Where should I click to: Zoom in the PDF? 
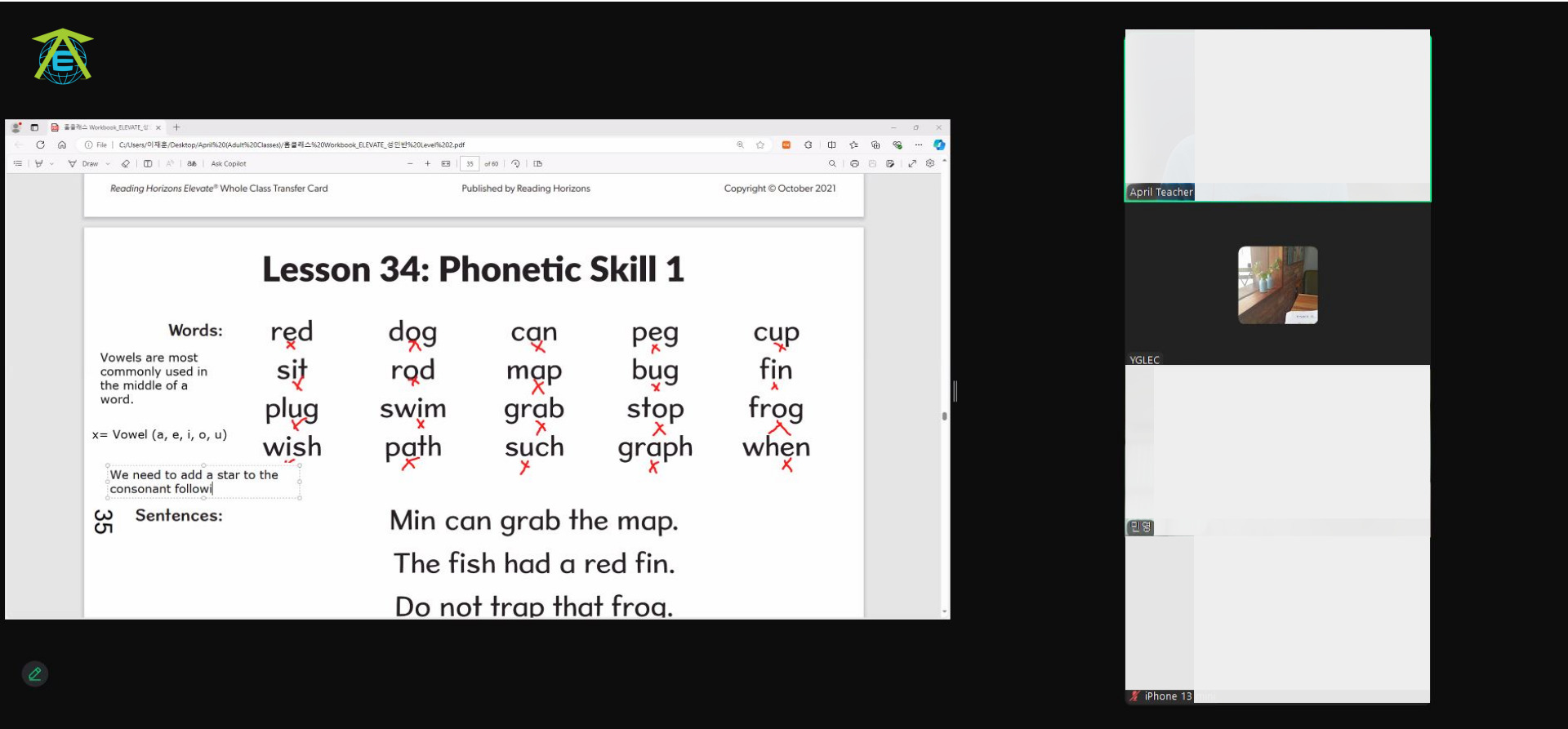(427, 163)
